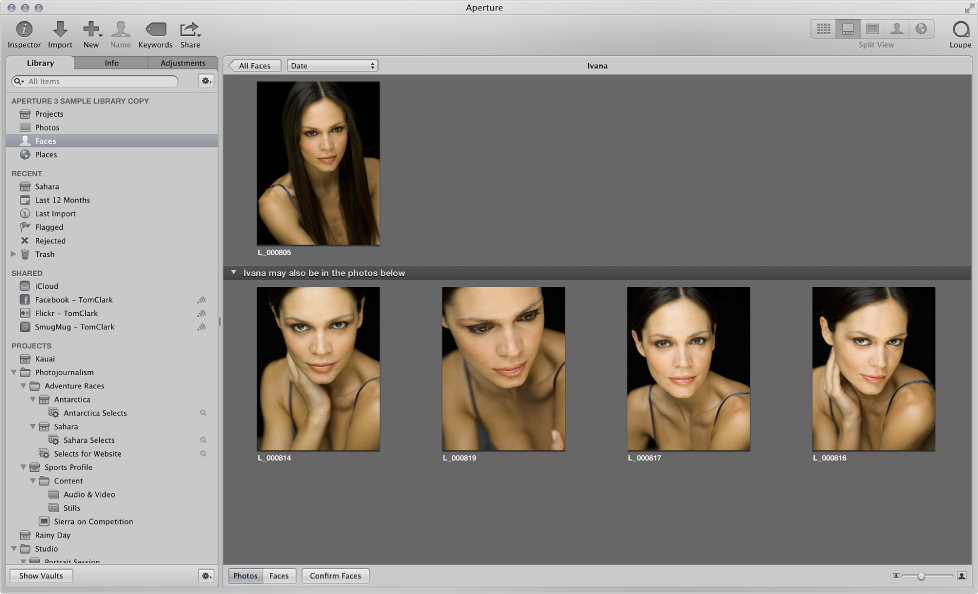Viewport: 978px width, 594px height.
Task: Open the Date sorting dropdown
Action: point(332,65)
